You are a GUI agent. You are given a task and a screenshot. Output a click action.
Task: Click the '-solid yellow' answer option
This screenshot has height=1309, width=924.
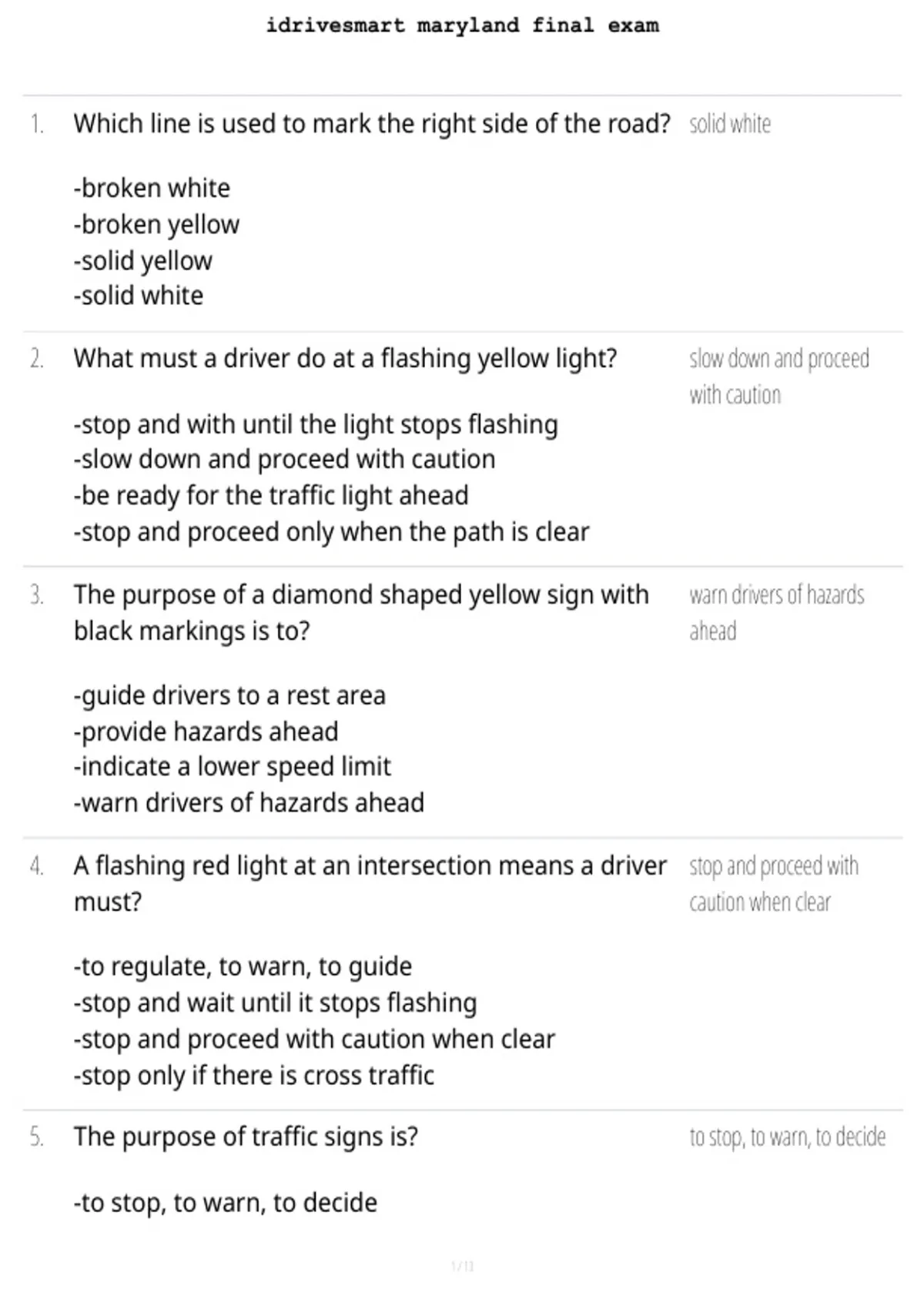click(x=142, y=260)
